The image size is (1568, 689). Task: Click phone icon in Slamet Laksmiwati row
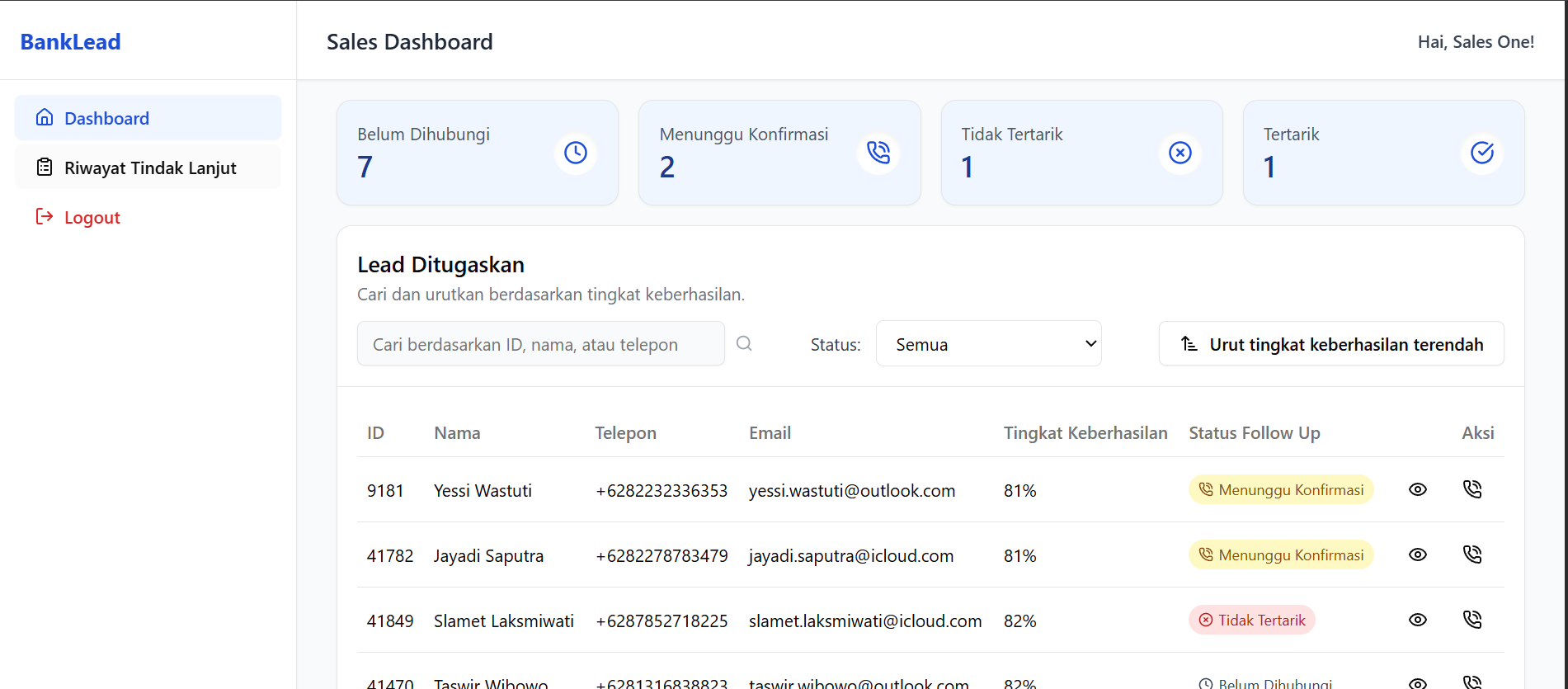click(1472, 620)
